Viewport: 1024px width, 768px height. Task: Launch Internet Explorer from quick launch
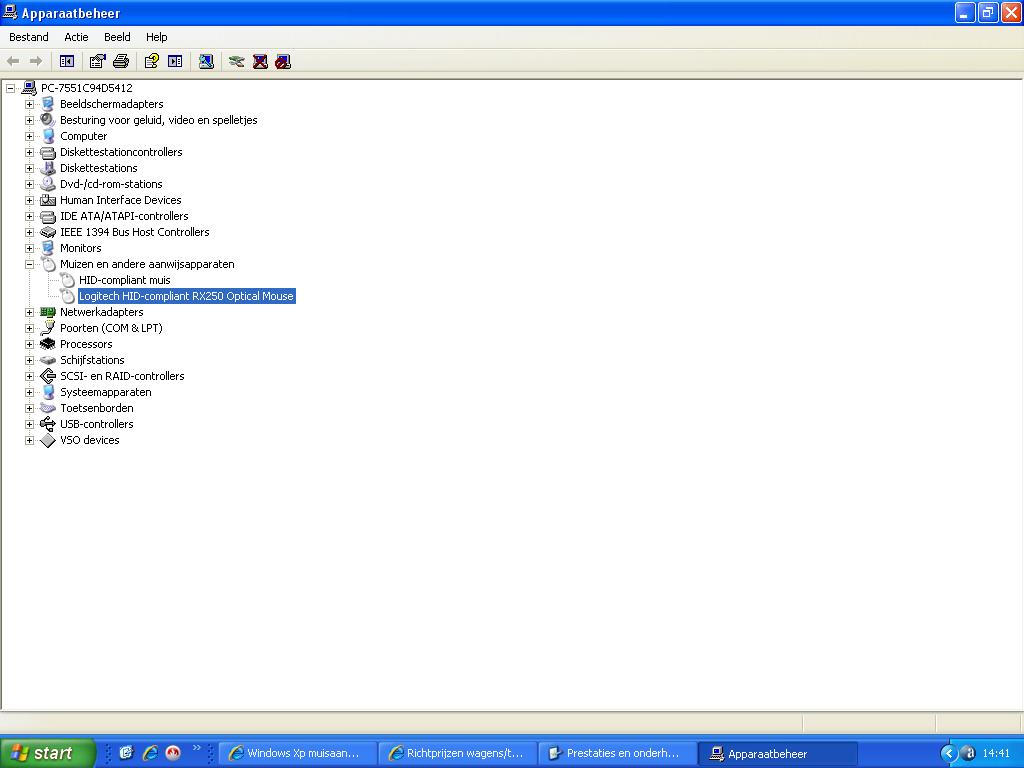[x=150, y=753]
